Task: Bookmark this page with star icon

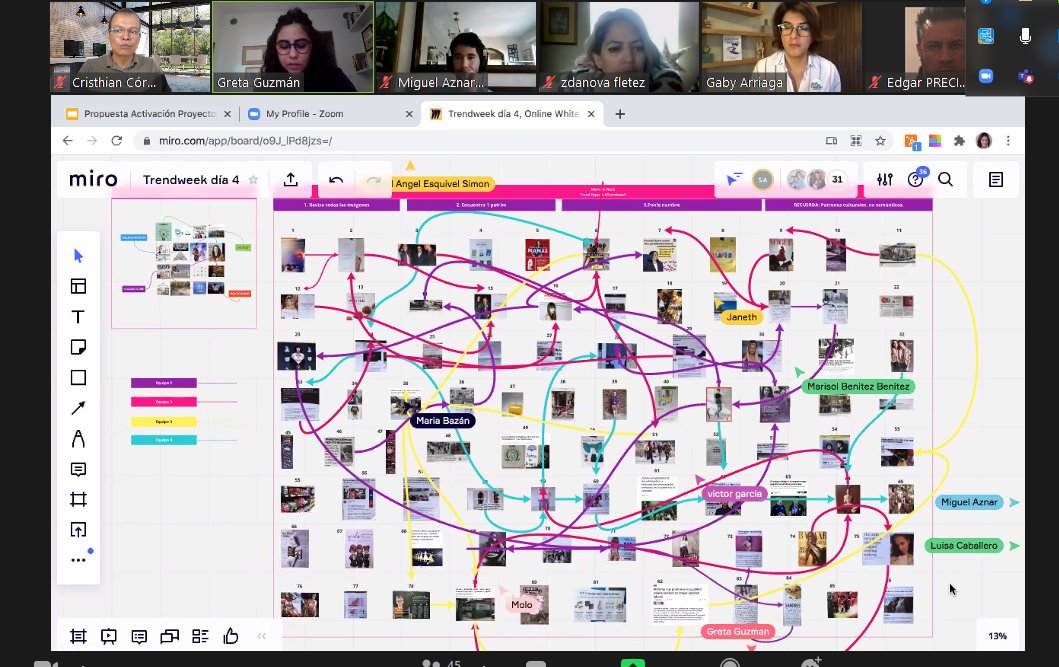Action: (880, 140)
